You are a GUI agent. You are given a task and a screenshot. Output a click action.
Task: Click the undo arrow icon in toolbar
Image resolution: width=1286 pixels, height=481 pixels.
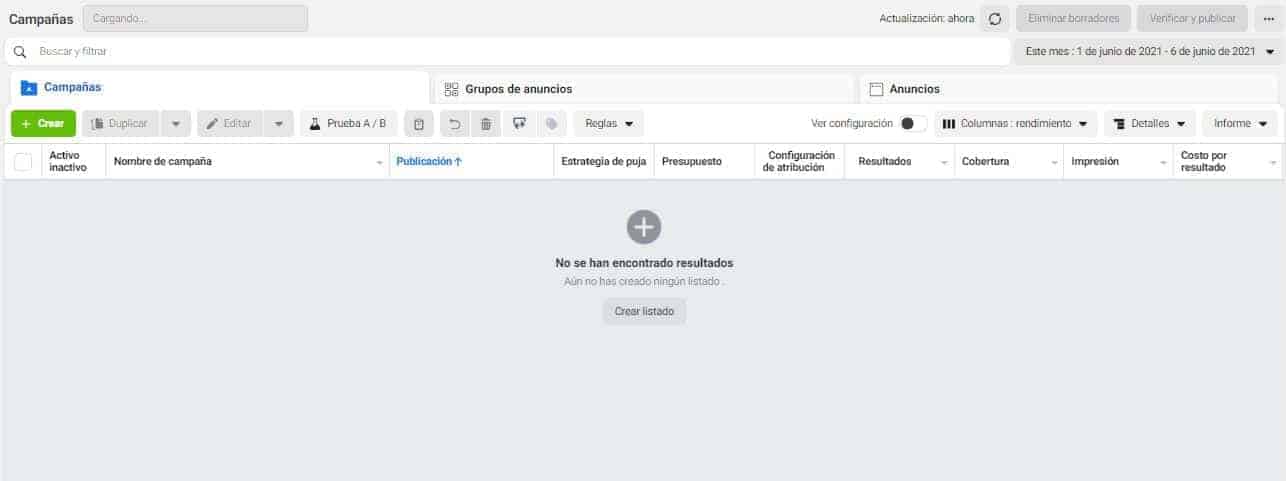[454, 124]
